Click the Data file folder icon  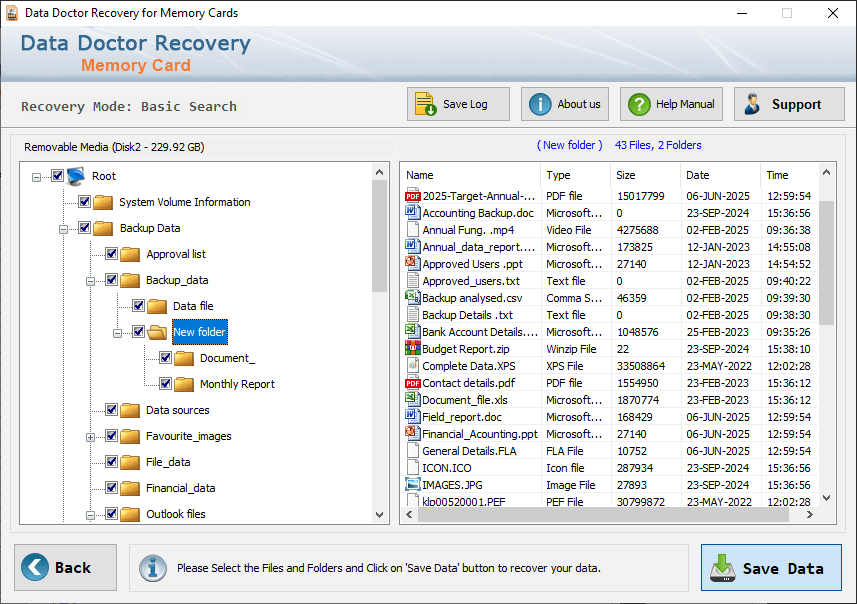pyautogui.click(x=157, y=306)
